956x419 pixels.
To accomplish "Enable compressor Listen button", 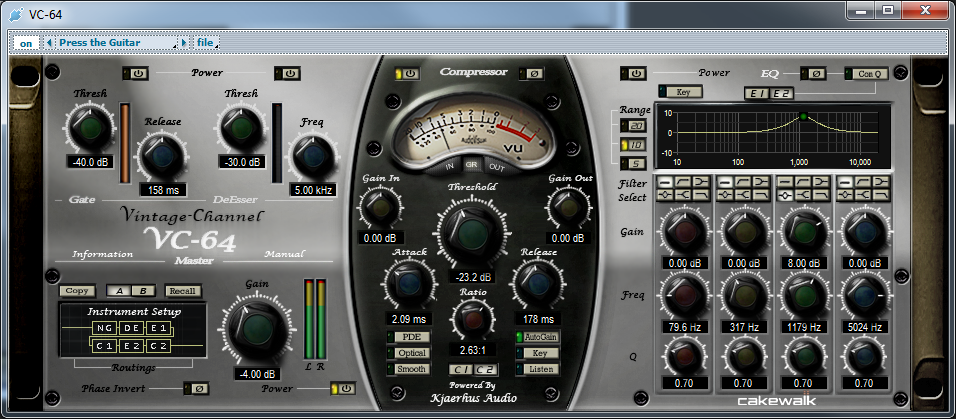I will [x=538, y=369].
